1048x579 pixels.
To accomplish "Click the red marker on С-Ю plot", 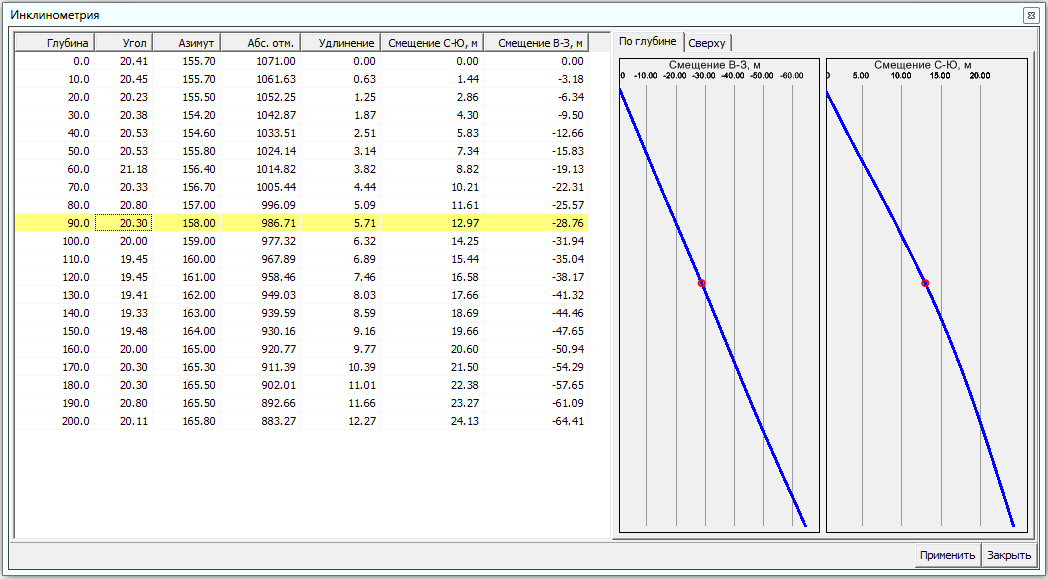I will 925,283.
